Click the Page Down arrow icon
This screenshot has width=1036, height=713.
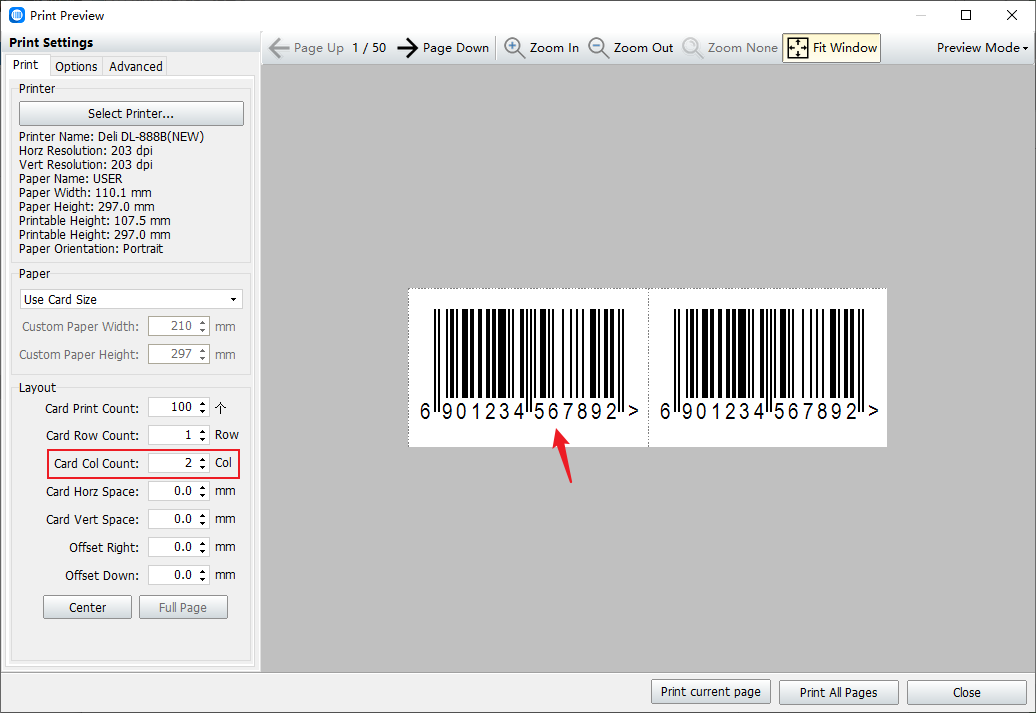click(x=408, y=48)
